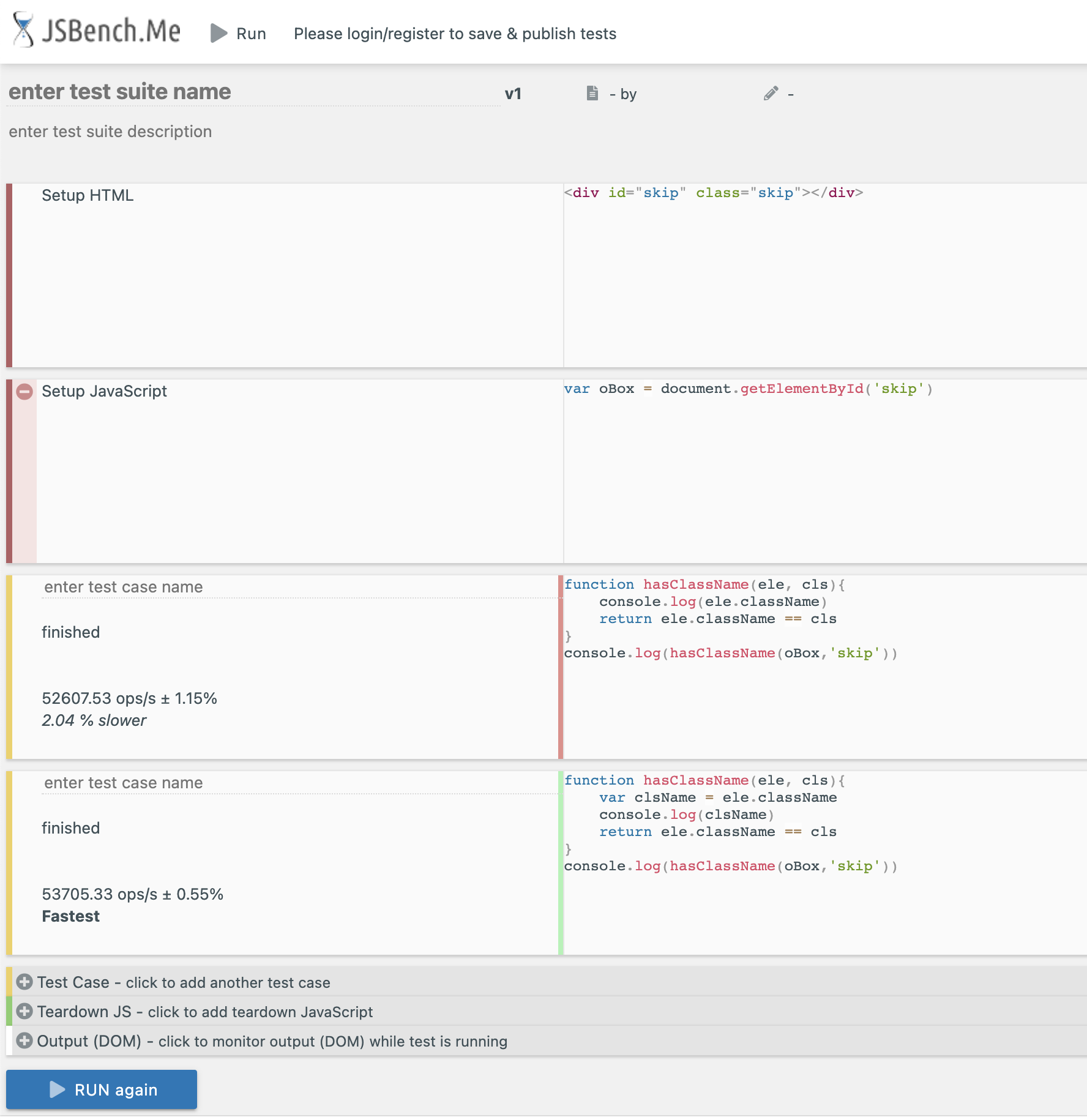This screenshot has height=1120, width=1087.
Task: Click into the test suite name field
Action: tap(119, 92)
